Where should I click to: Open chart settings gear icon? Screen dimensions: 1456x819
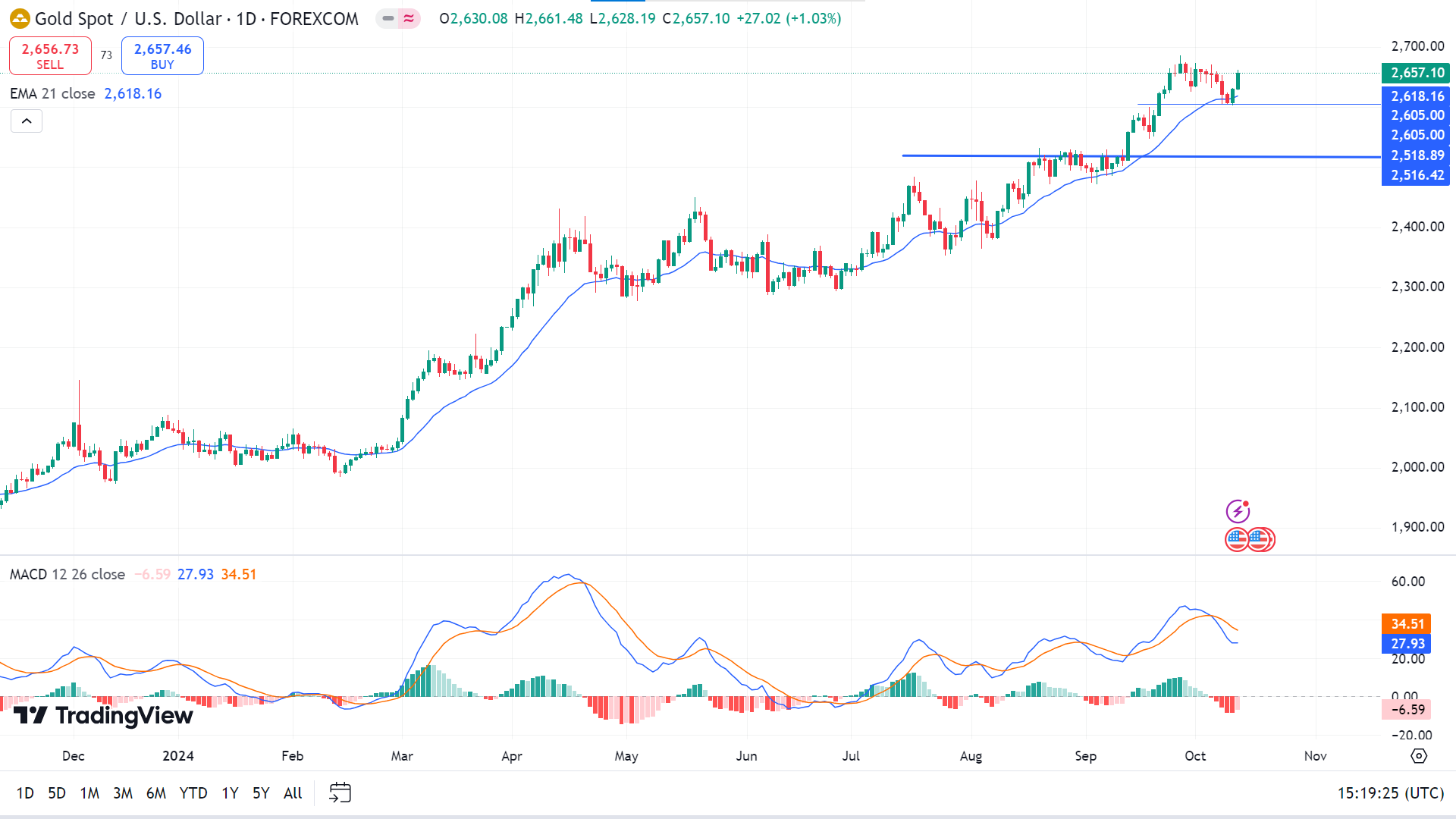pyautogui.click(x=1418, y=756)
